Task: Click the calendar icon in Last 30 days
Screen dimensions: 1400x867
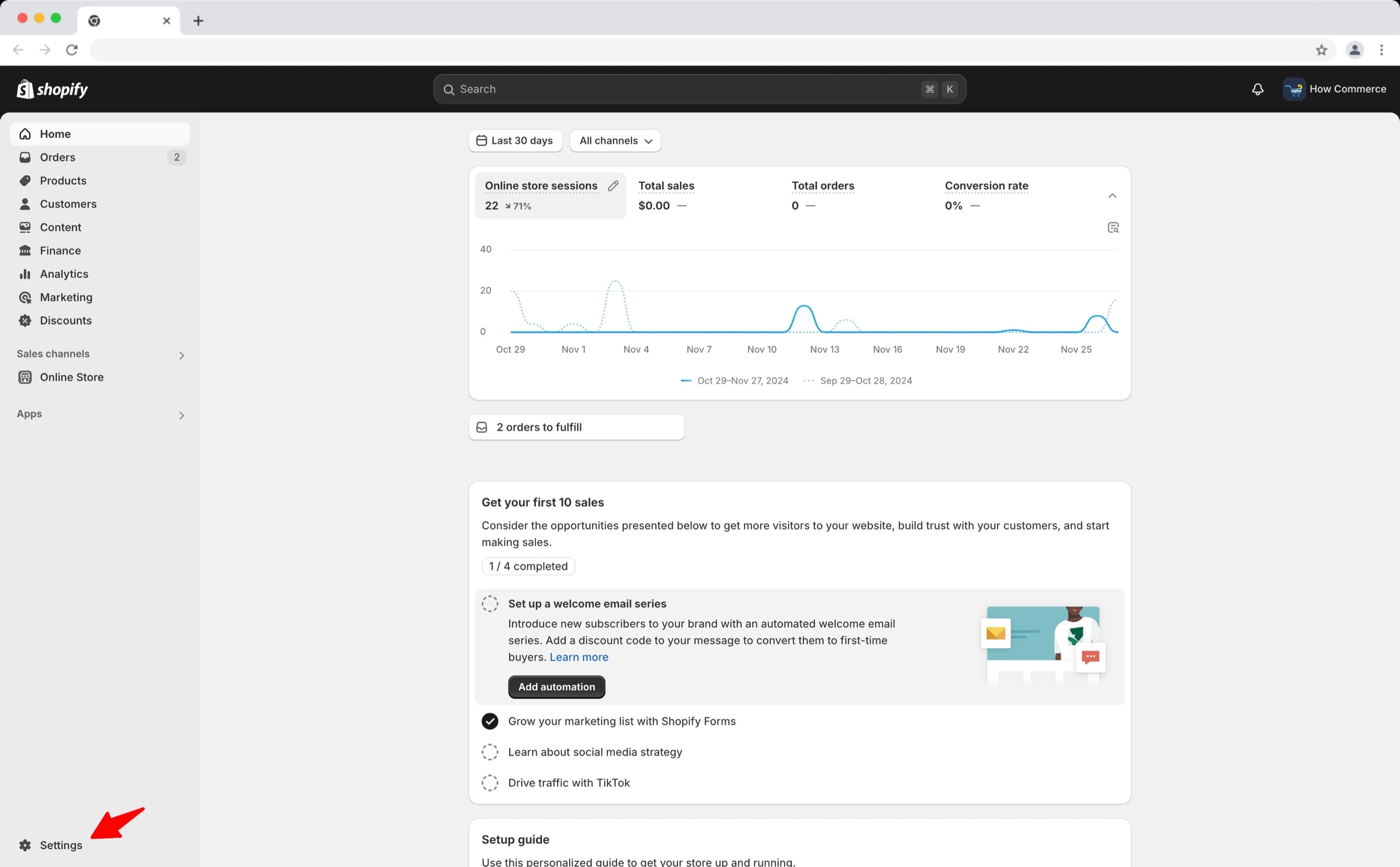Action: coord(482,141)
